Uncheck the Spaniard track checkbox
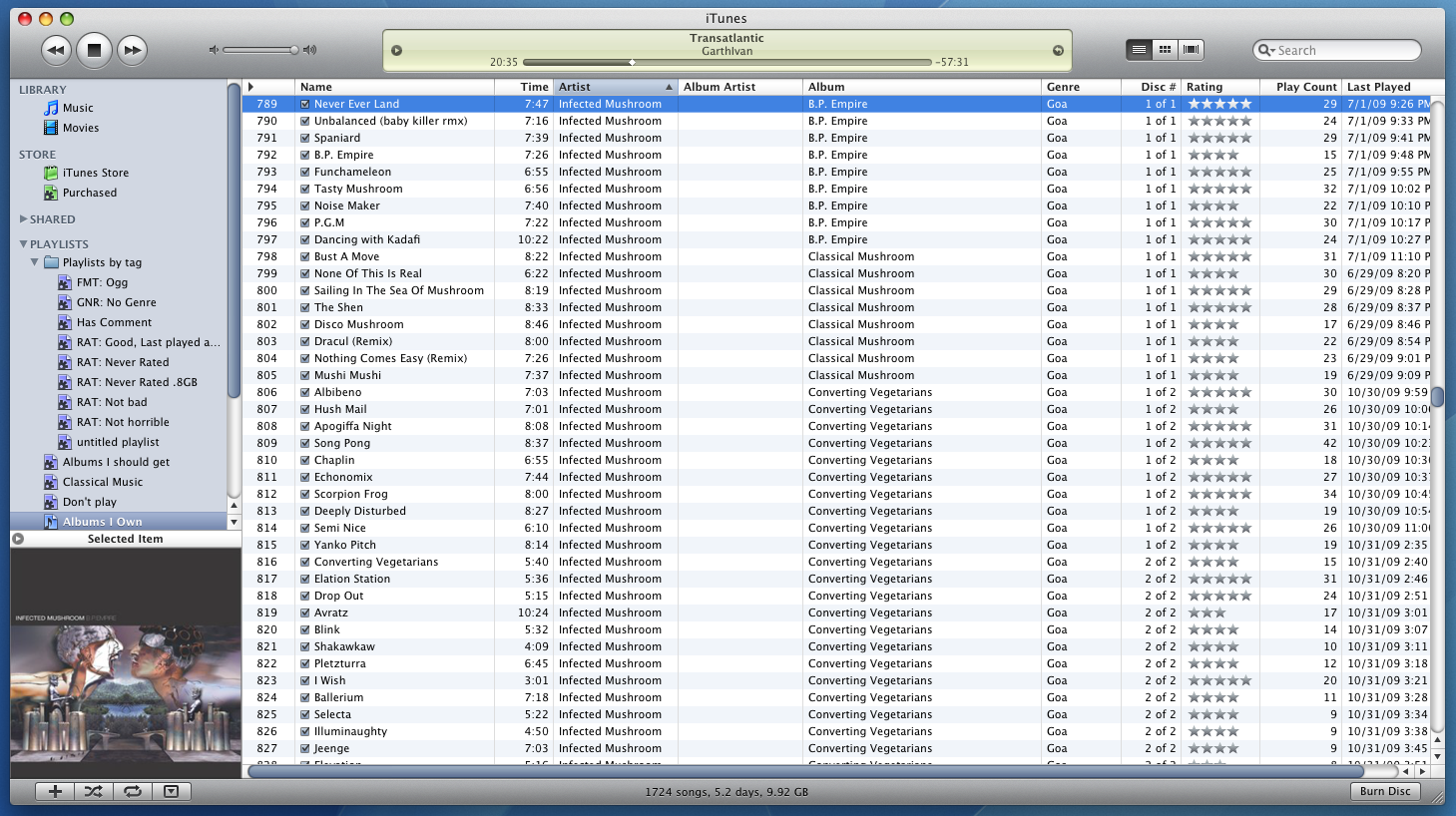This screenshot has width=1456, height=816. click(x=305, y=138)
